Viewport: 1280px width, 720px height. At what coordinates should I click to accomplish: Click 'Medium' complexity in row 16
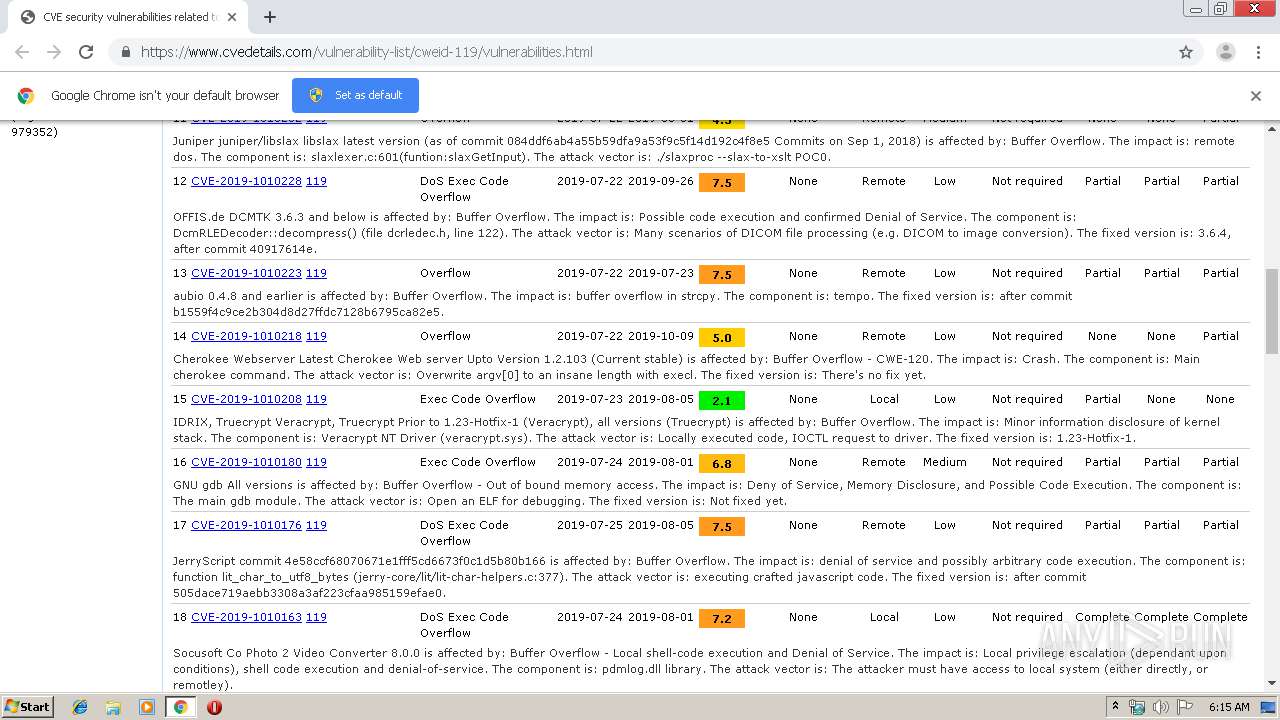coord(944,462)
